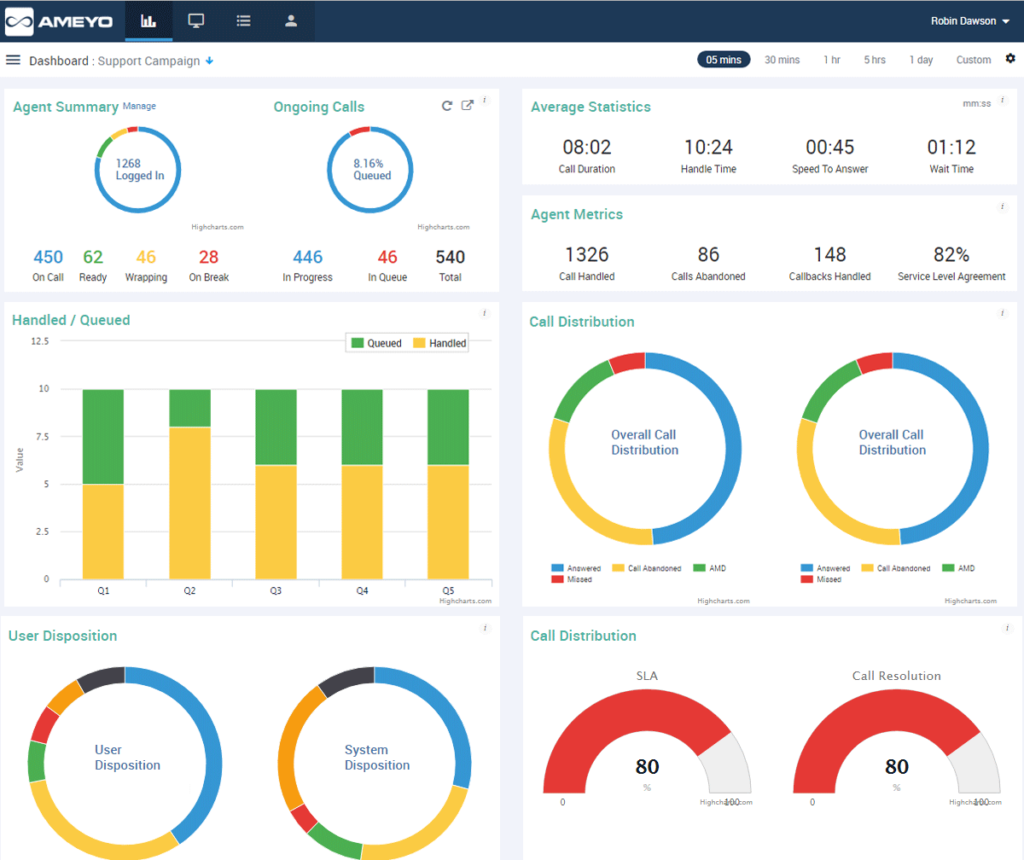Refresh the Ongoing Calls widget
The height and width of the screenshot is (860, 1024).
tap(447, 104)
